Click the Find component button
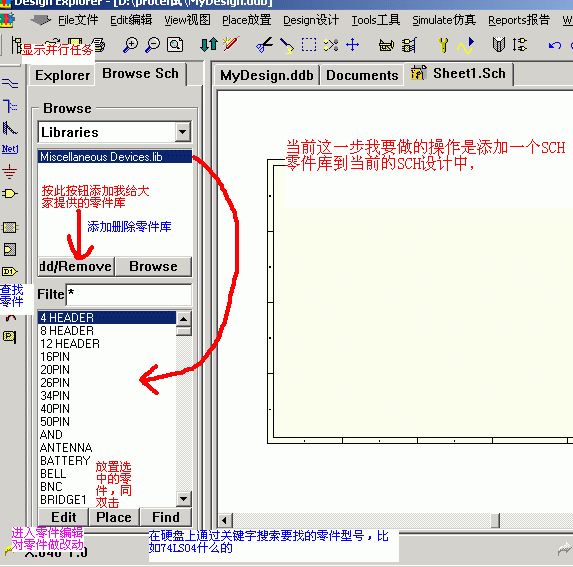The image size is (573, 567). [x=166, y=517]
